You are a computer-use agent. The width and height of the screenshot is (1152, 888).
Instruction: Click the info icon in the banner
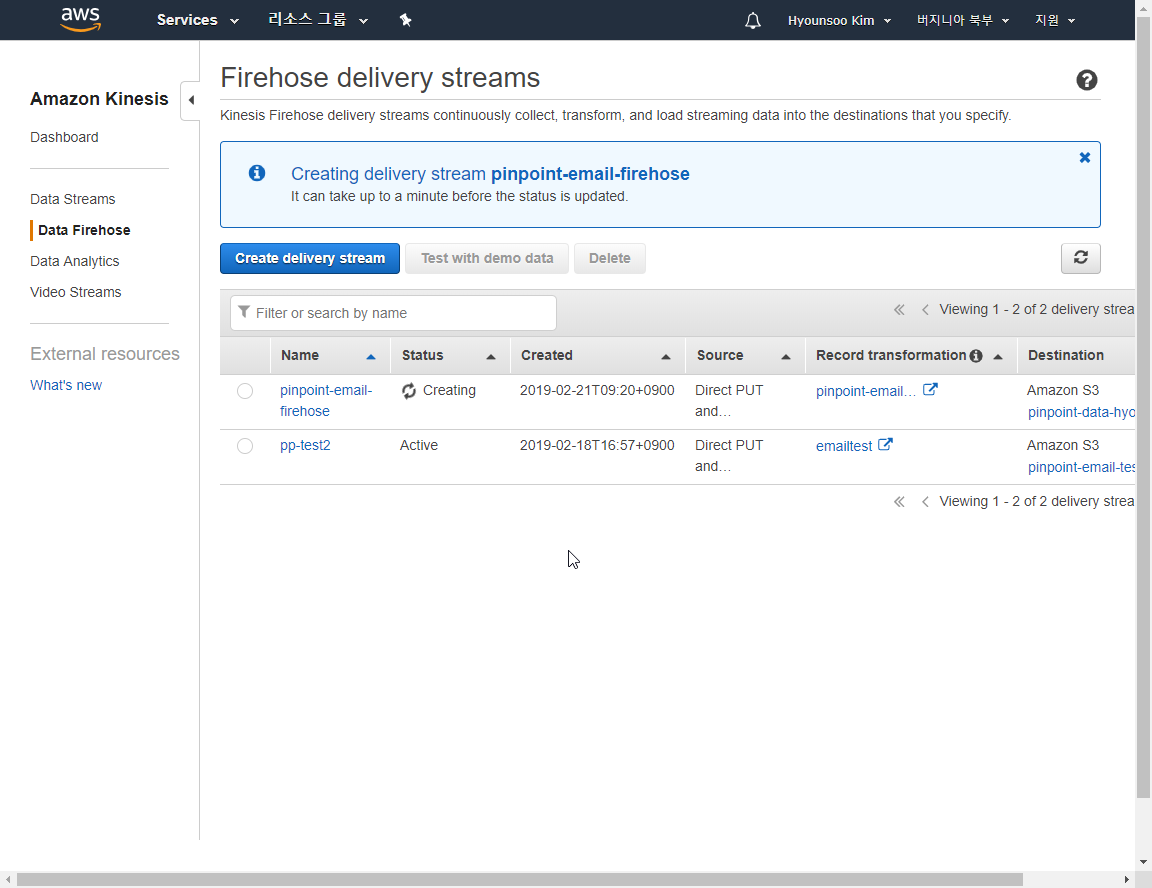point(256,173)
